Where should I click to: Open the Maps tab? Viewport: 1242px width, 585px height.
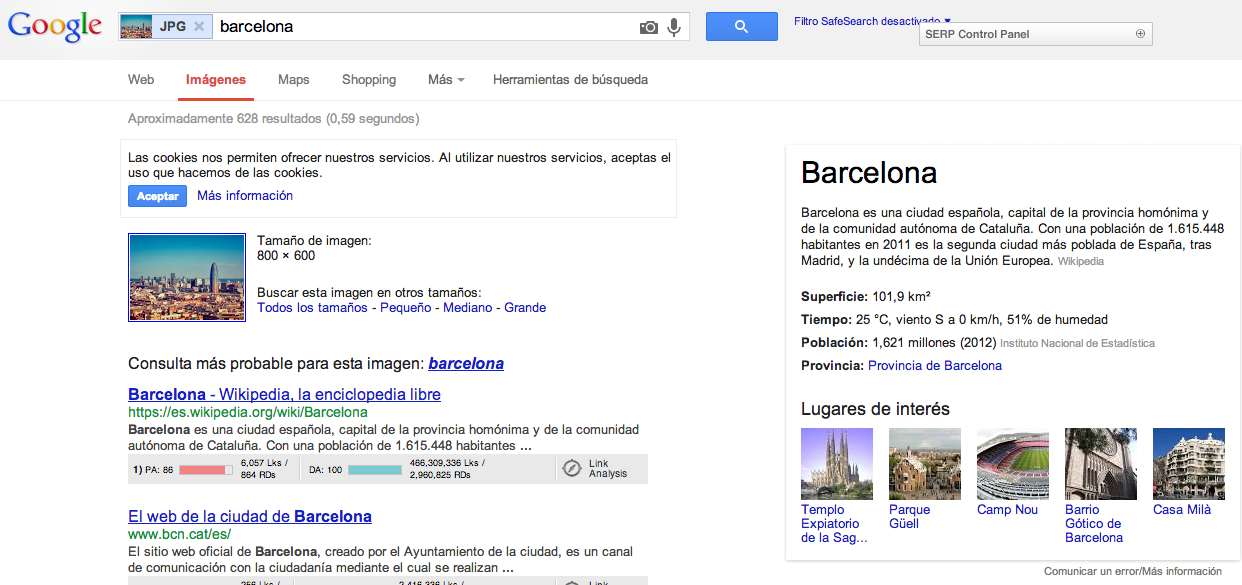click(x=293, y=79)
